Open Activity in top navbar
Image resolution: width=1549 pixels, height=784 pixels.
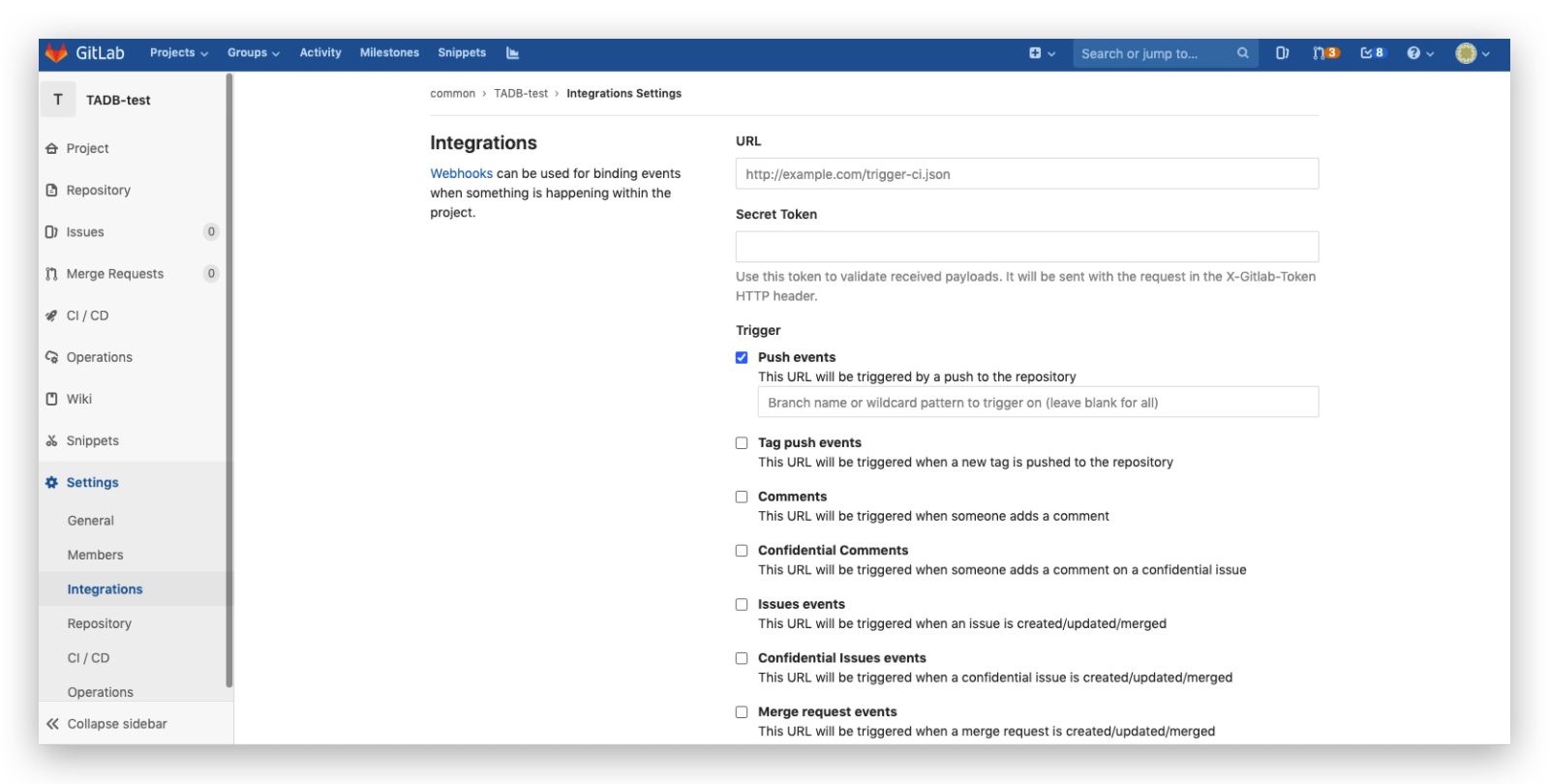[320, 53]
